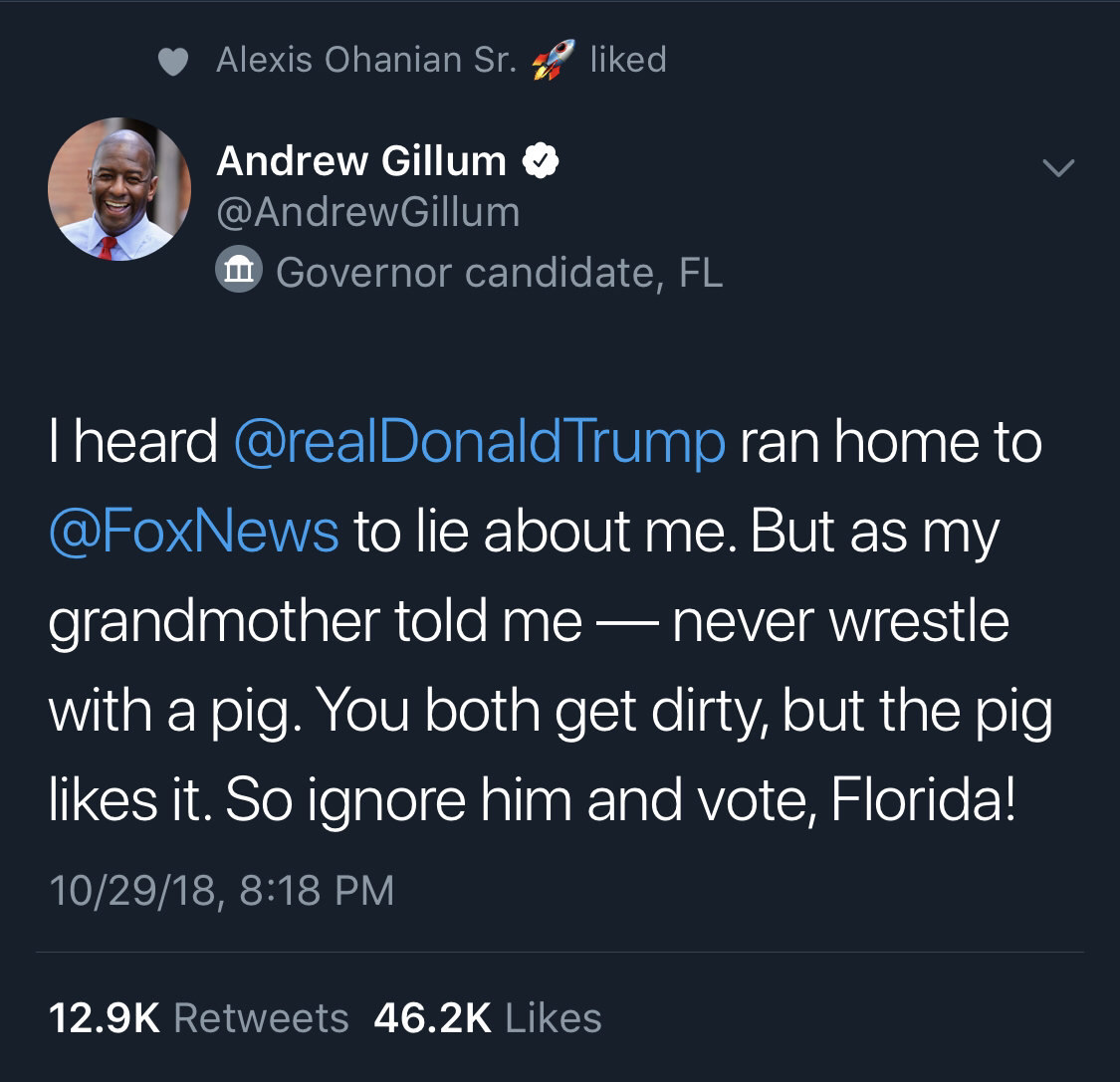Click the government building icon by Governor candidate
The height and width of the screenshot is (1082, 1120).
(x=239, y=272)
